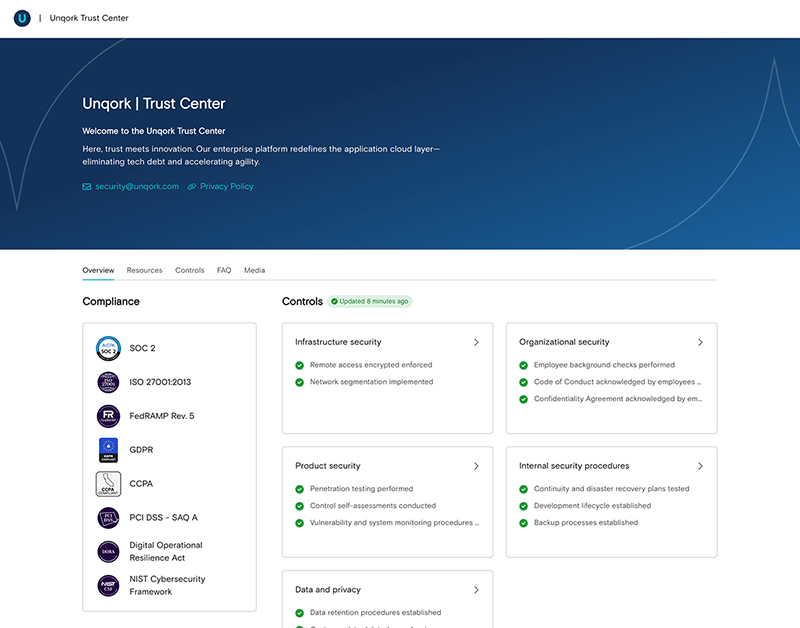Expand the Data and privacy chevron
Screen dimensions: 800x628
point(476,590)
